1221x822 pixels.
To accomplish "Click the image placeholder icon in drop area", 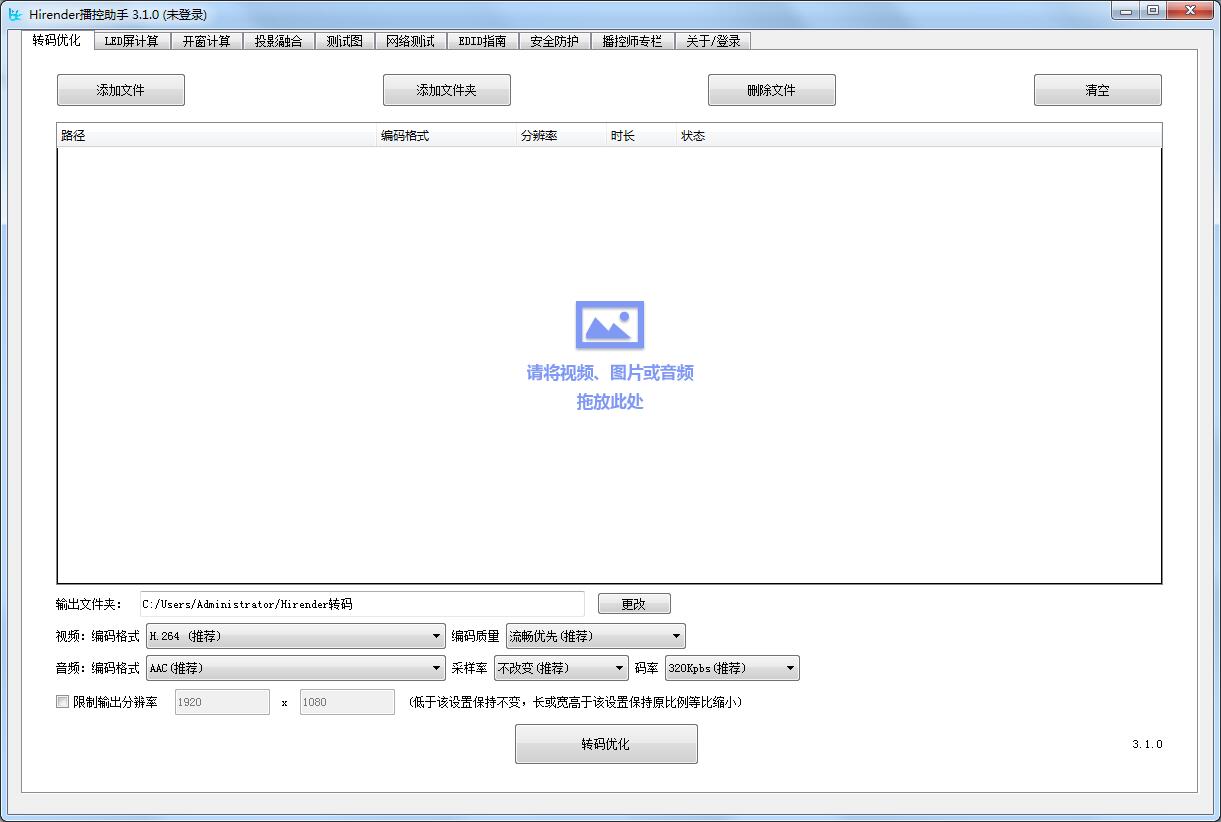I will pyautogui.click(x=609, y=325).
